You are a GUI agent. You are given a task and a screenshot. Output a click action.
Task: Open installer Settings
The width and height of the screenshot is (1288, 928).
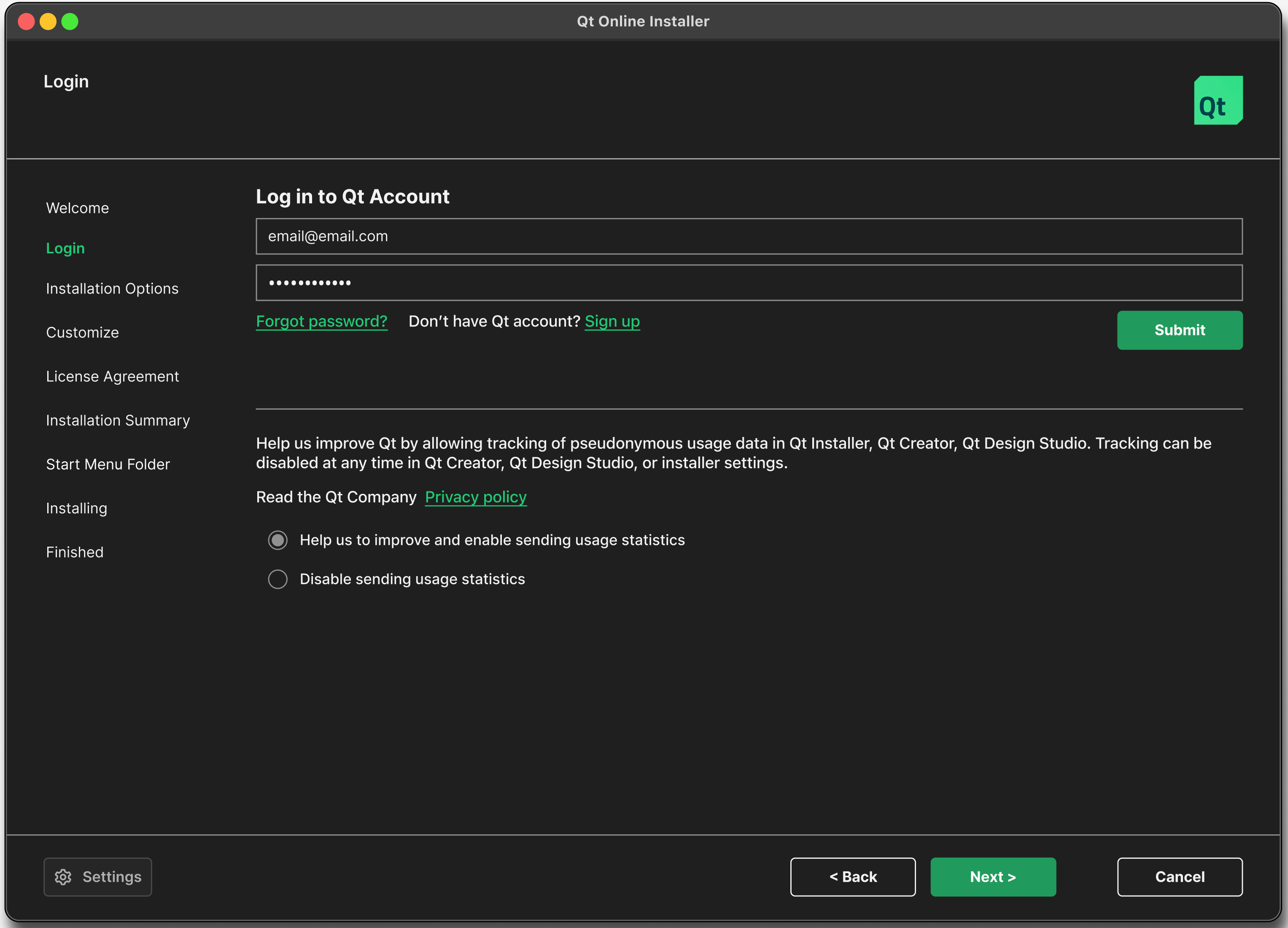[x=98, y=877]
